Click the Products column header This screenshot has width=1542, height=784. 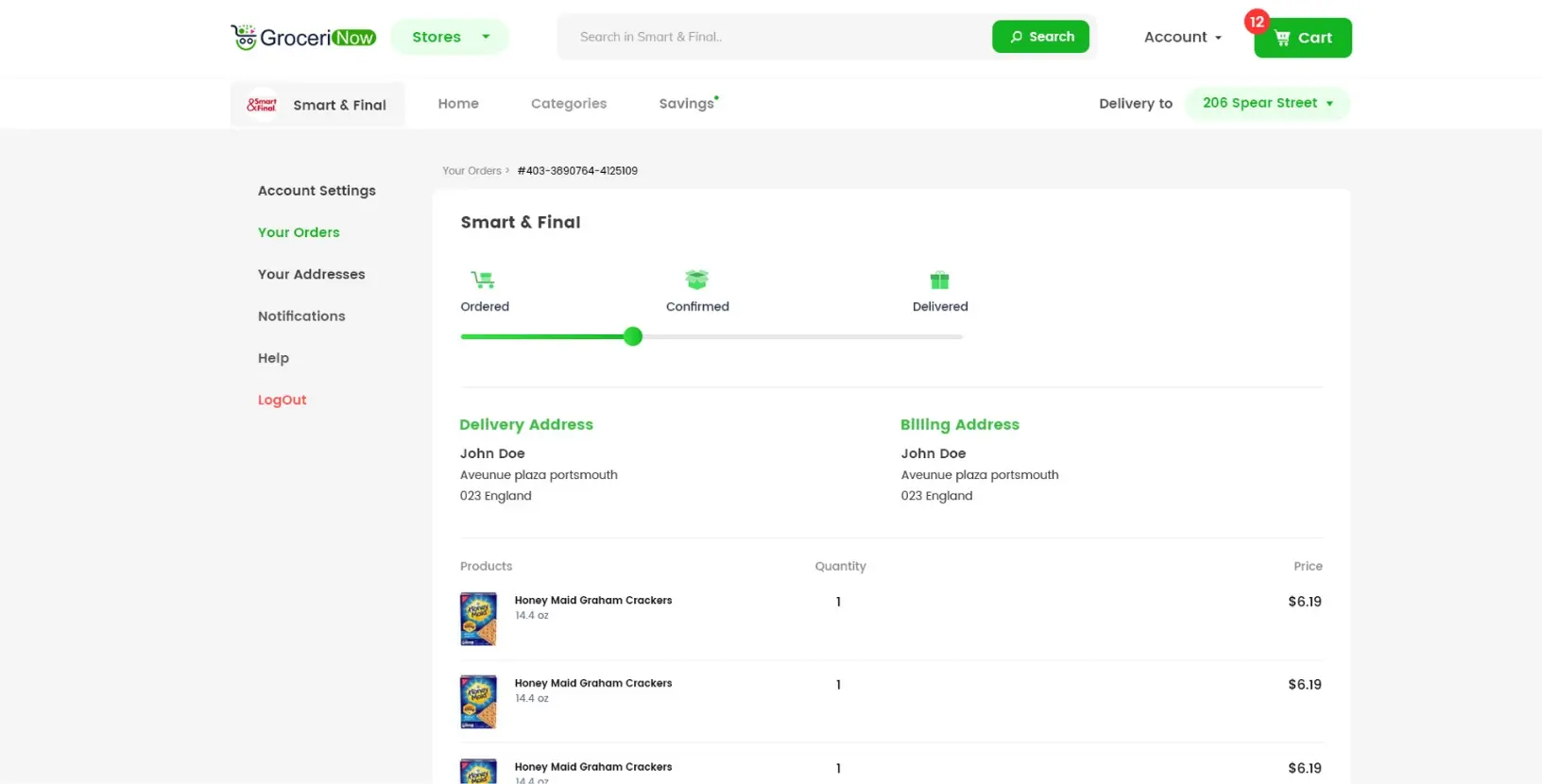(486, 567)
